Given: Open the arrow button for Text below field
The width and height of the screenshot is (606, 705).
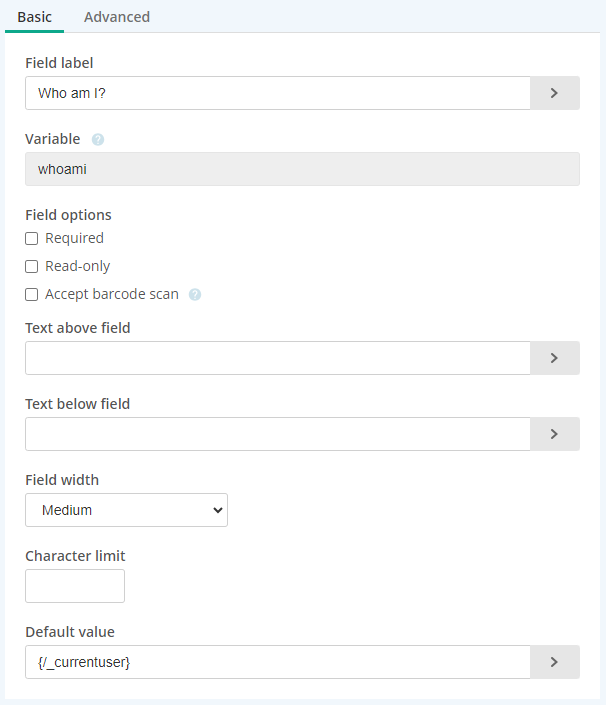Looking at the screenshot, I should click(554, 434).
